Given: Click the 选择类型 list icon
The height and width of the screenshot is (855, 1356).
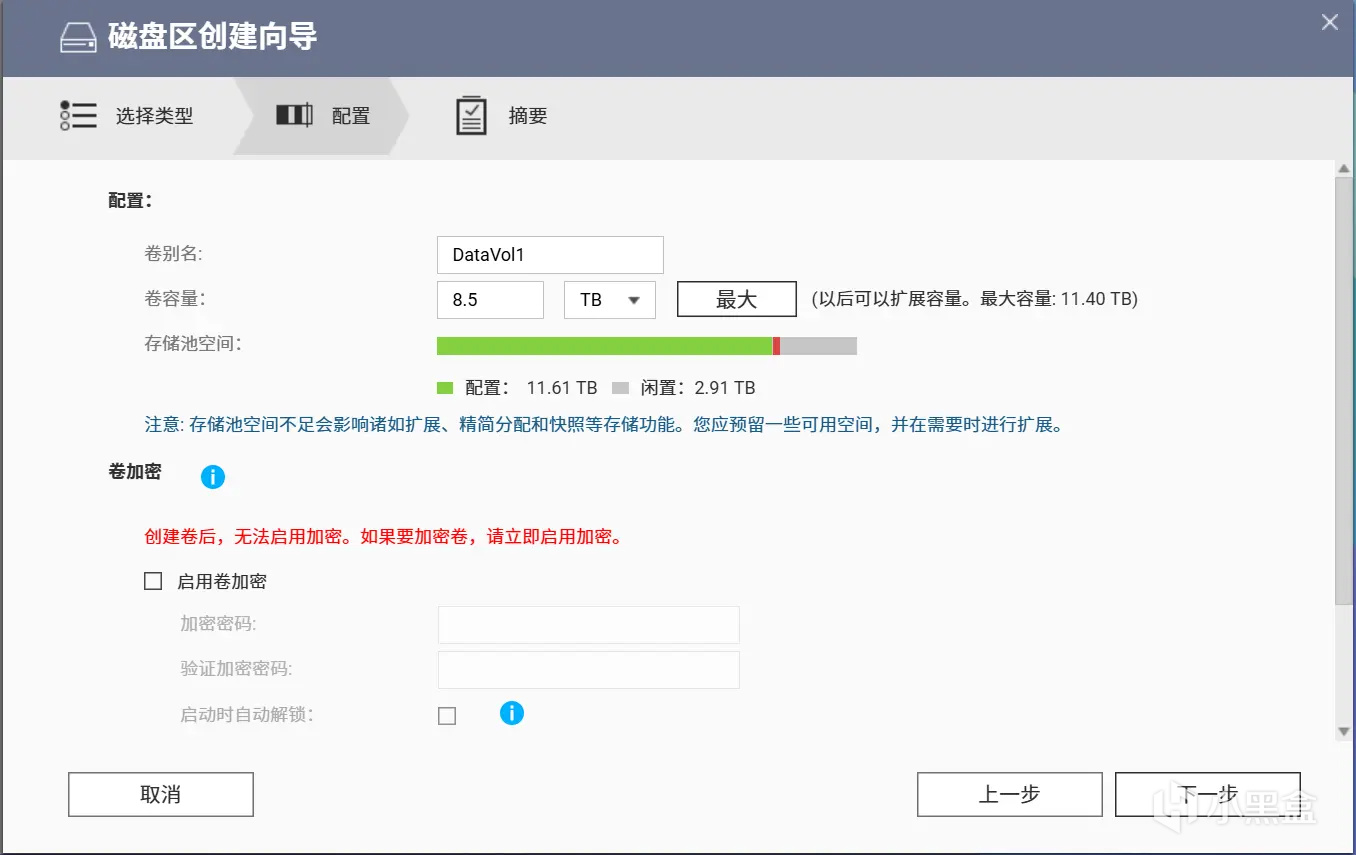Looking at the screenshot, I should tap(78, 116).
